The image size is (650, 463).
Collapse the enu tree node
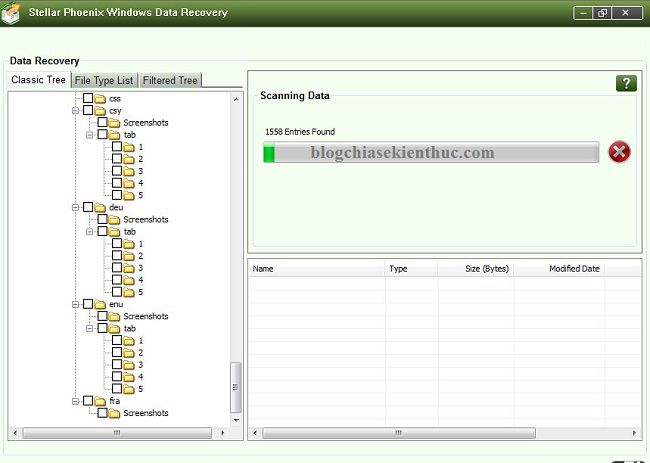coord(75,304)
